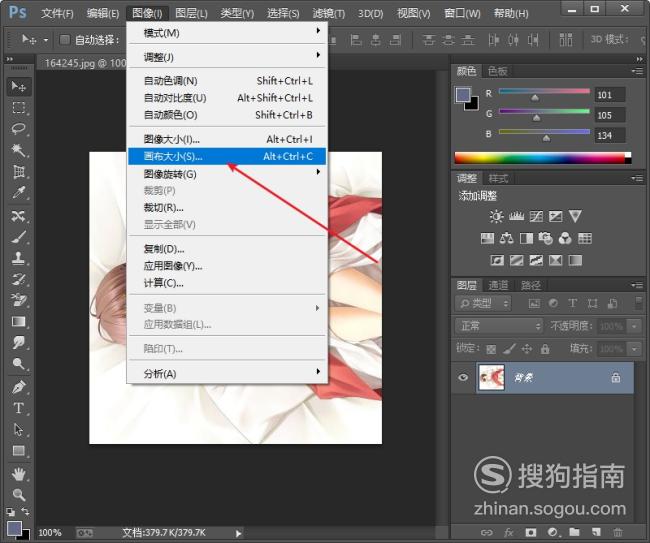Toggle lock position

[527, 349]
